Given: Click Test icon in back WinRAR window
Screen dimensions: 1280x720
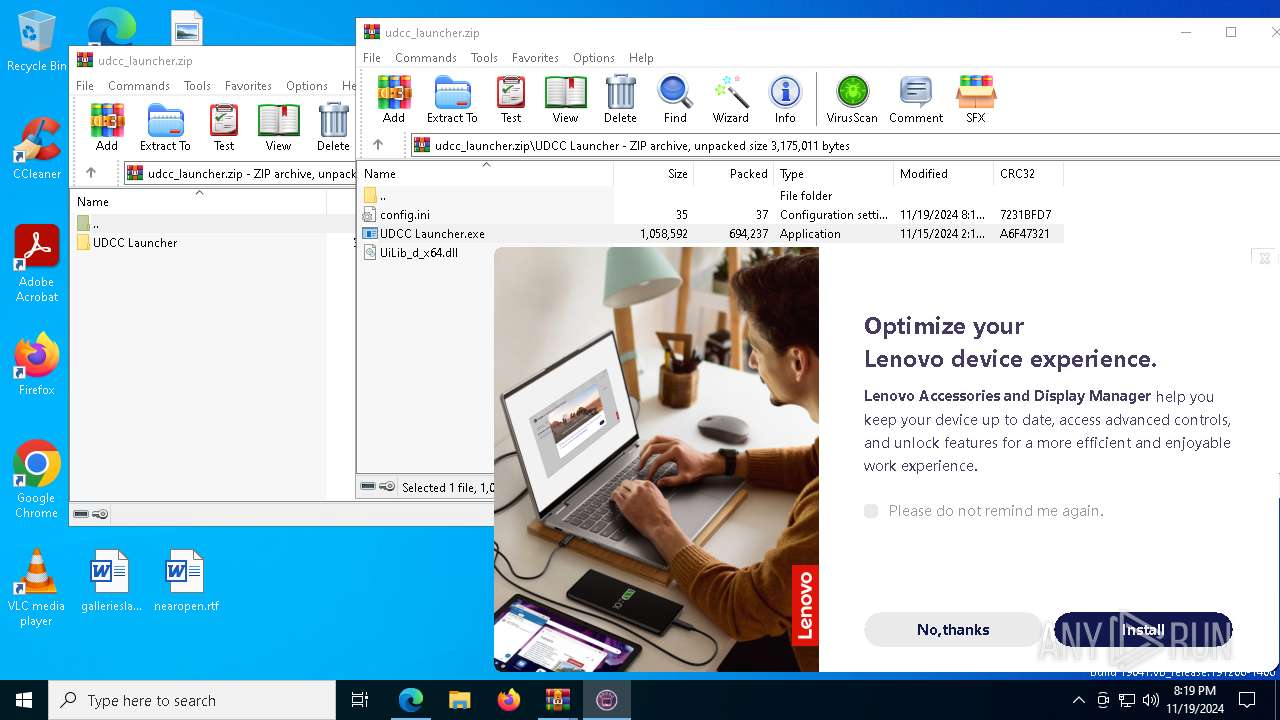Looking at the screenshot, I should coord(224,127).
